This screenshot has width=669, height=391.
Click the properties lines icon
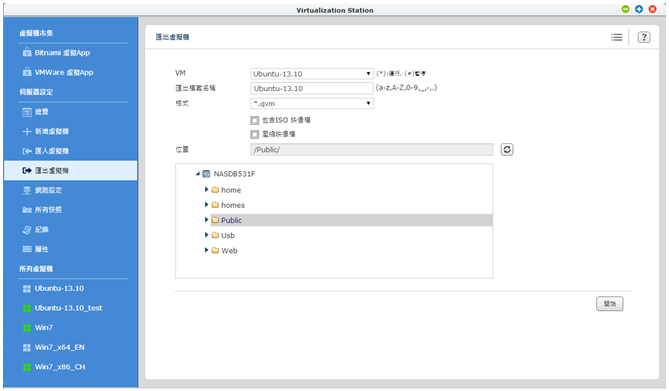27,249
